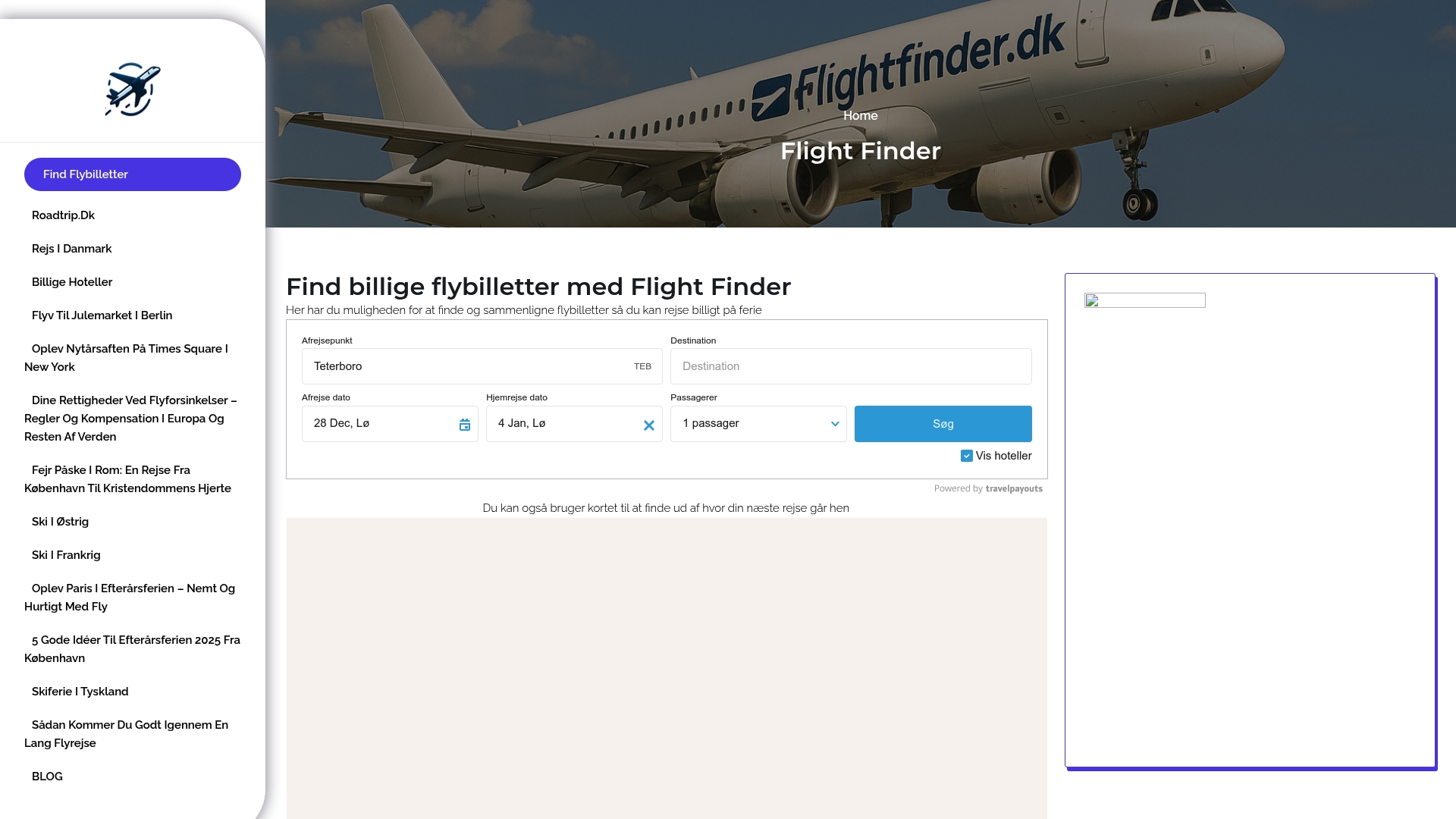Click the passenger dropdown chevron
Screen dimensions: 1456x819
(834, 424)
